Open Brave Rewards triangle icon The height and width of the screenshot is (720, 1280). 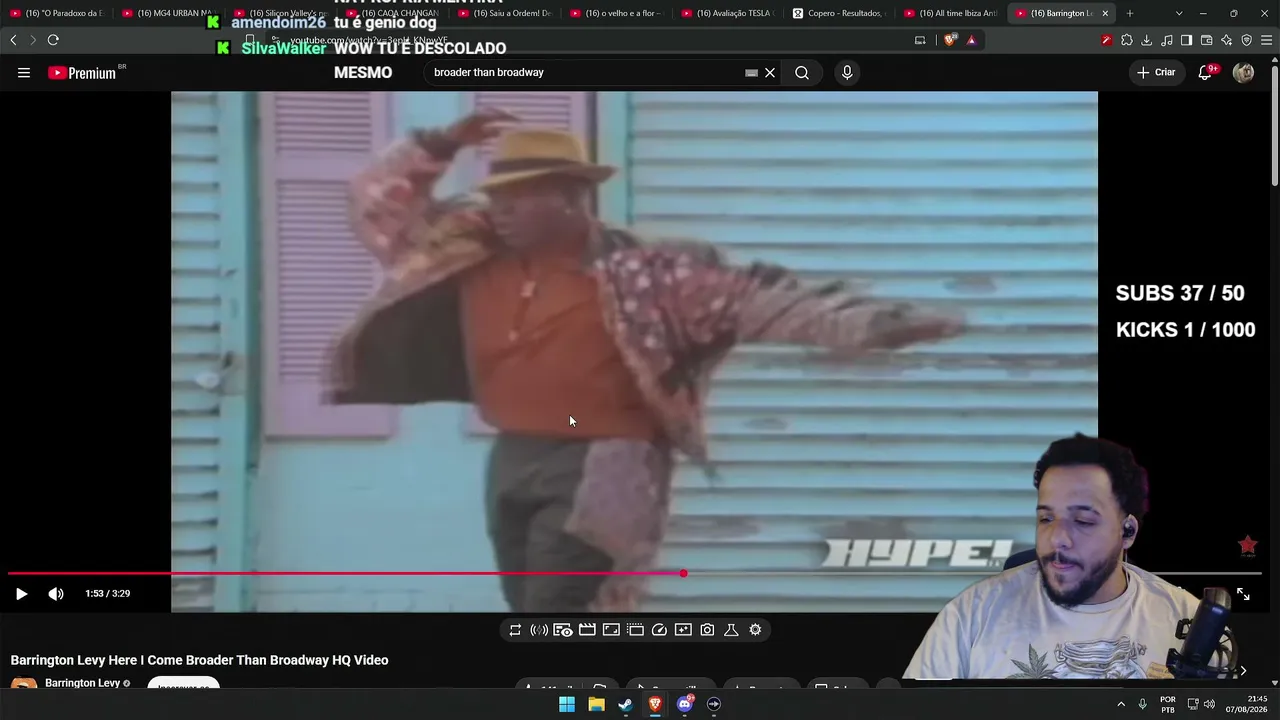click(971, 40)
